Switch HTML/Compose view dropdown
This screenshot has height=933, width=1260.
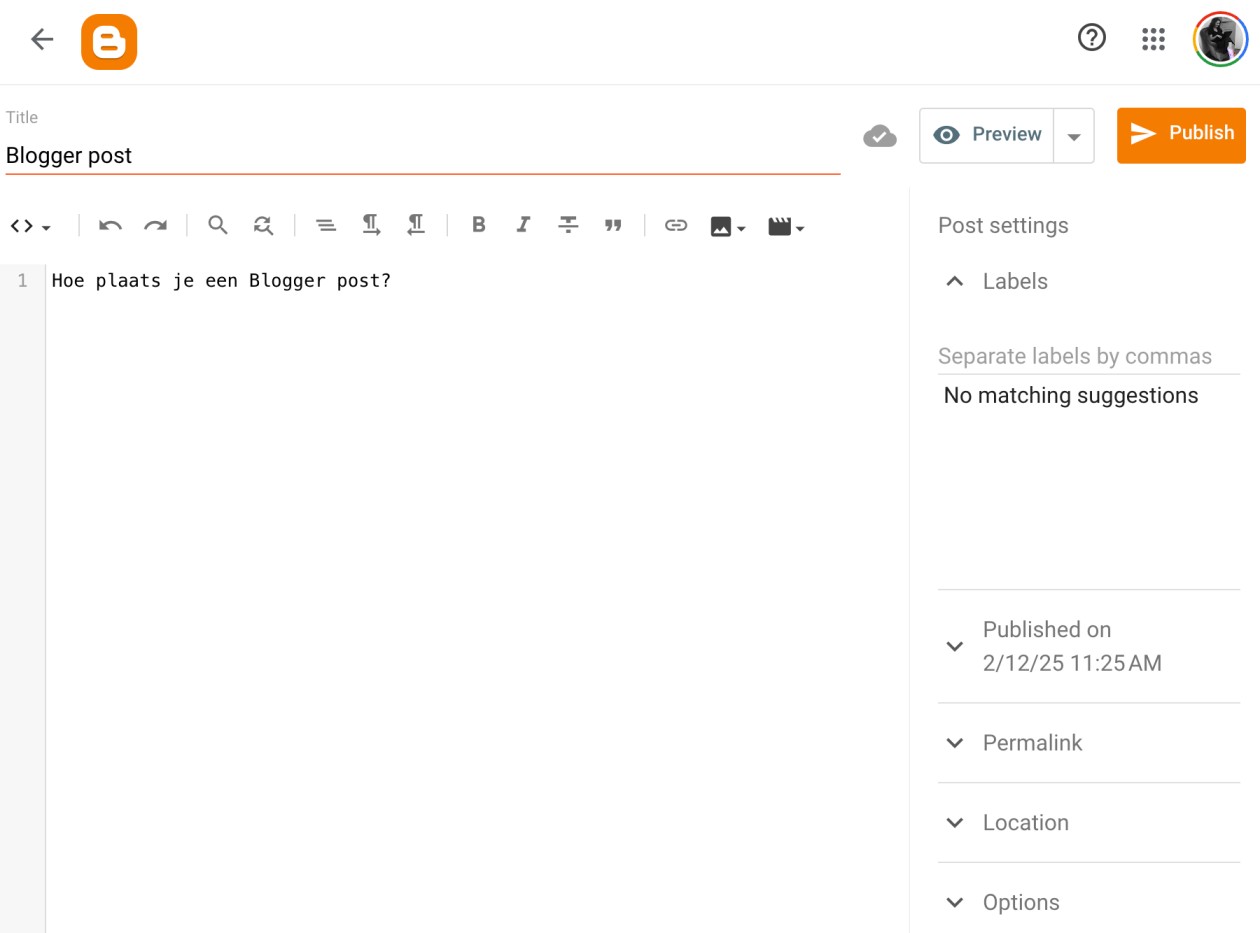click(31, 226)
